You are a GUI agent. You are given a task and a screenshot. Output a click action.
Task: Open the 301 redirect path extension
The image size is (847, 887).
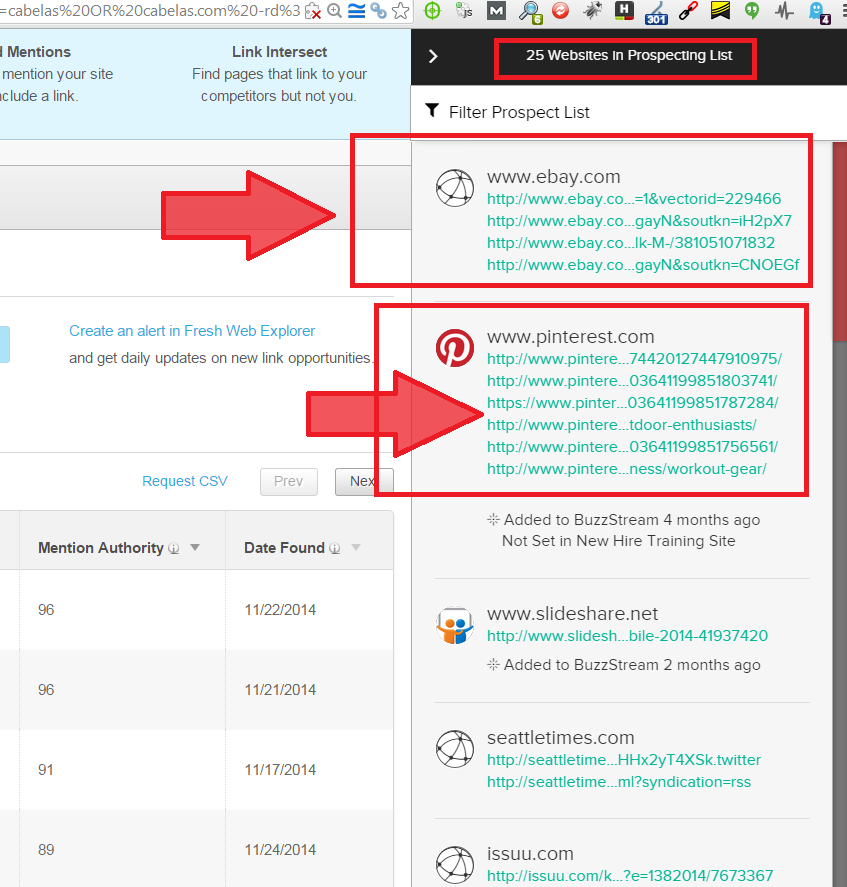coord(656,12)
